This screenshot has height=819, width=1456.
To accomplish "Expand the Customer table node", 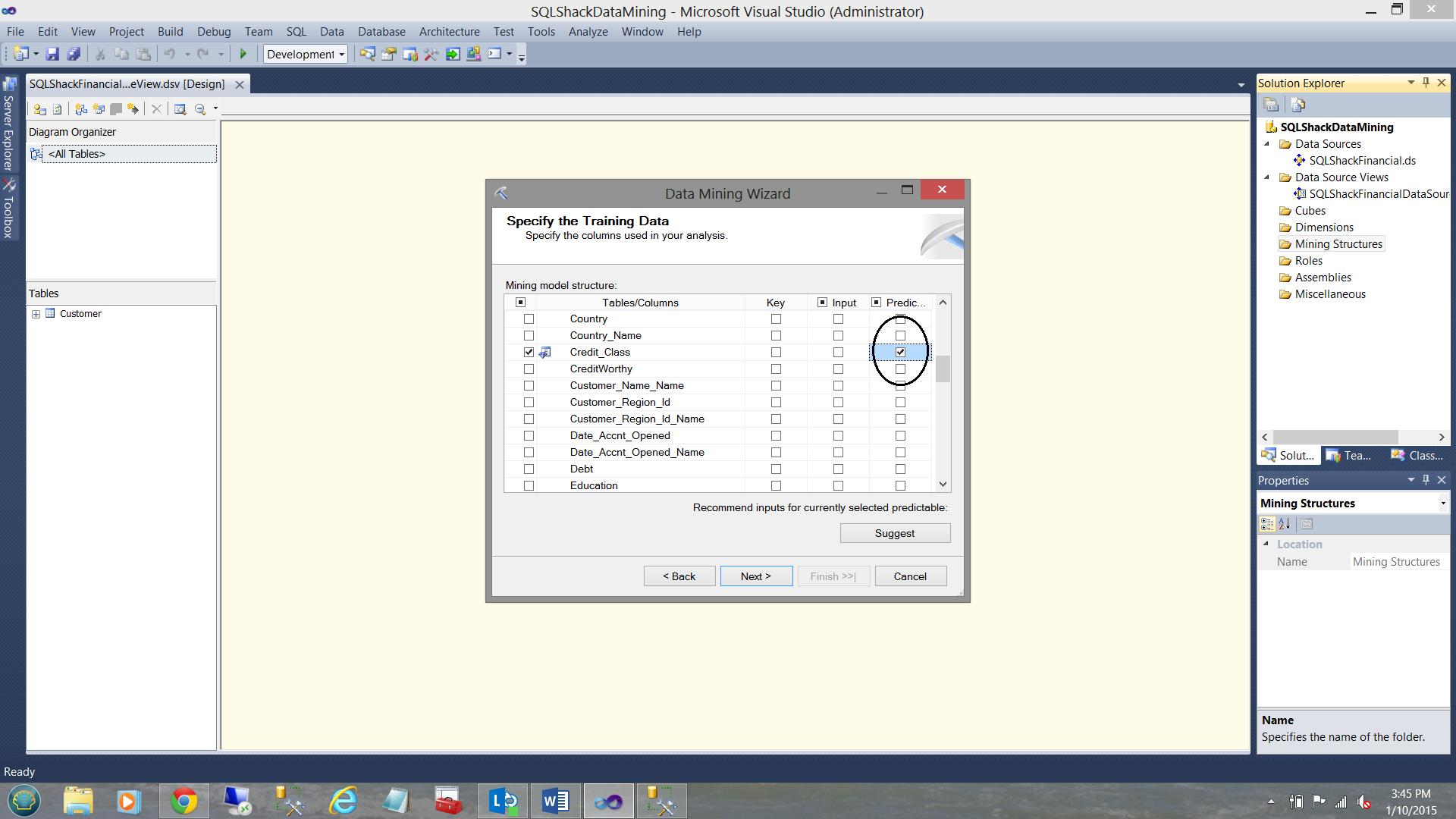I will click(36, 314).
